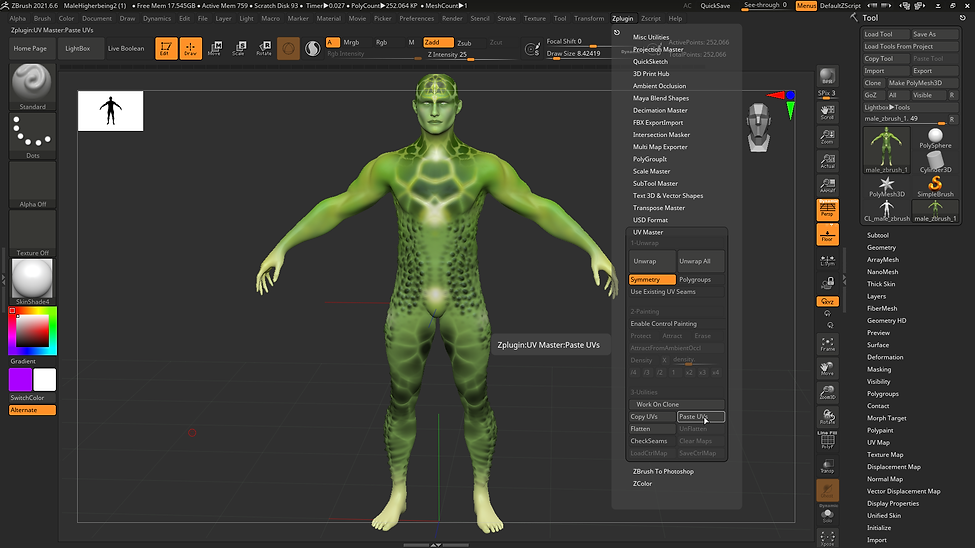Click the color picker square
The width and height of the screenshot is (975, 548).
pyautogui.click(x=32, y=331)
